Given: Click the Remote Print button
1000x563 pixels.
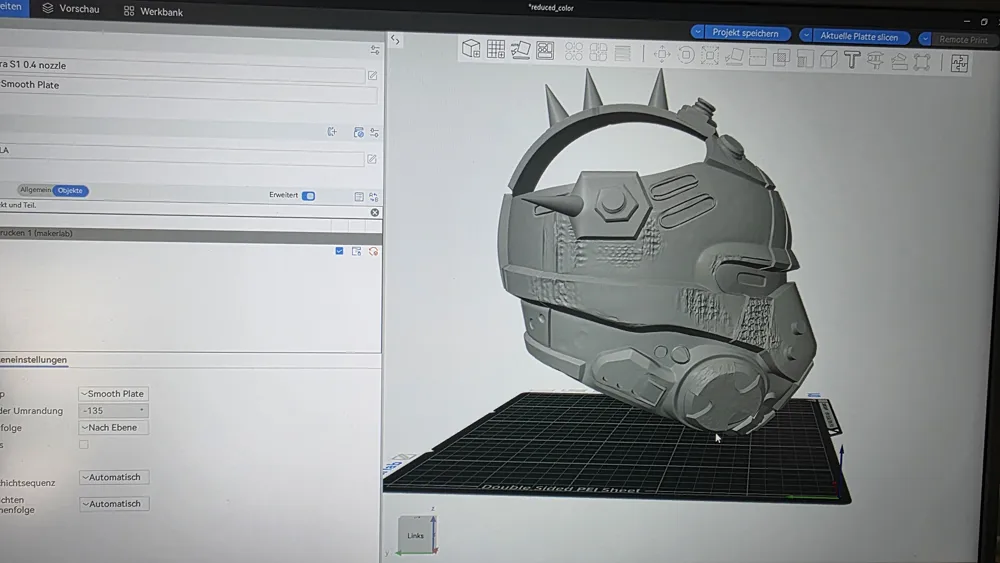Looking at the screenshot, I should (962, 40).
